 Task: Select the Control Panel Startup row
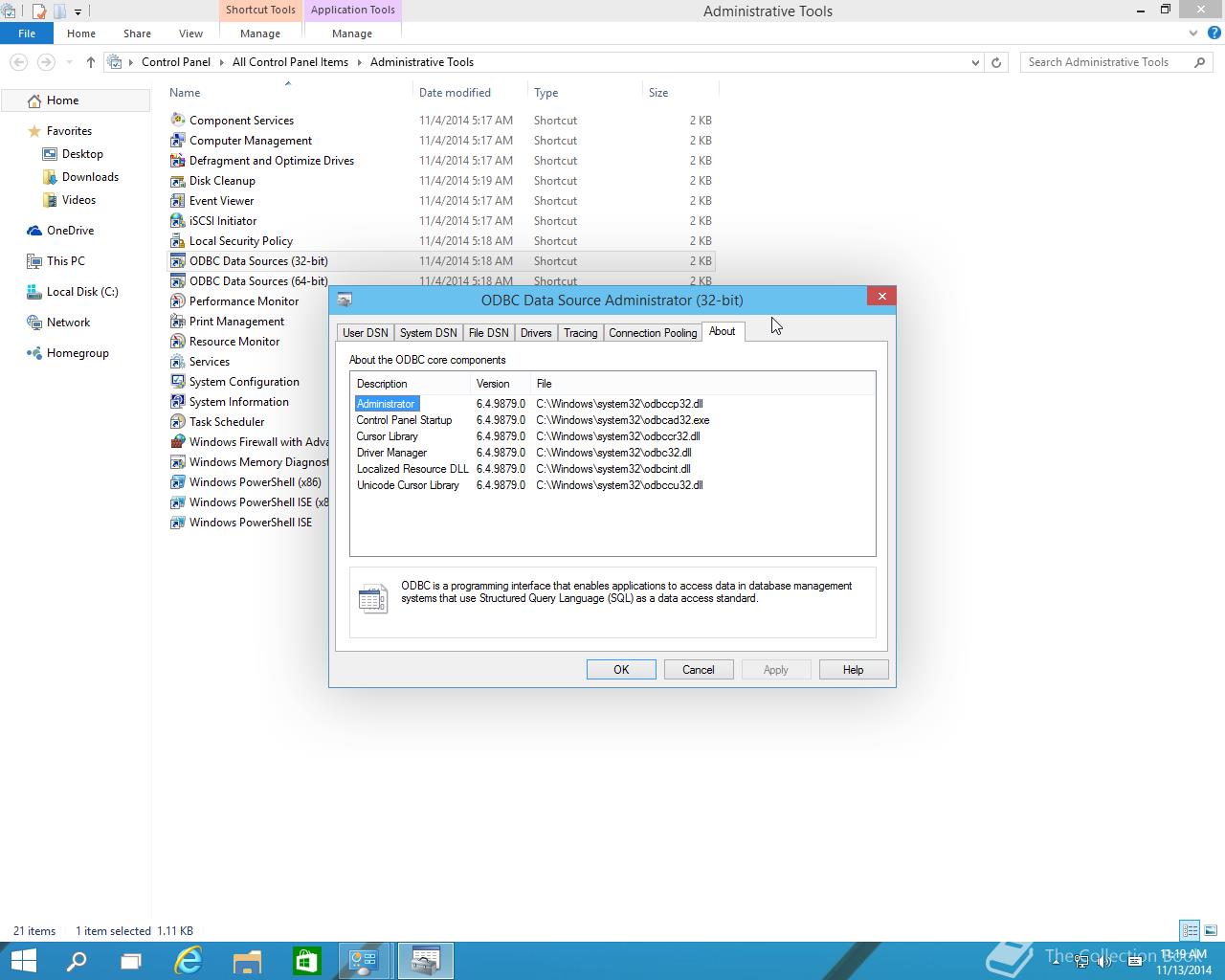coord(612,420)
